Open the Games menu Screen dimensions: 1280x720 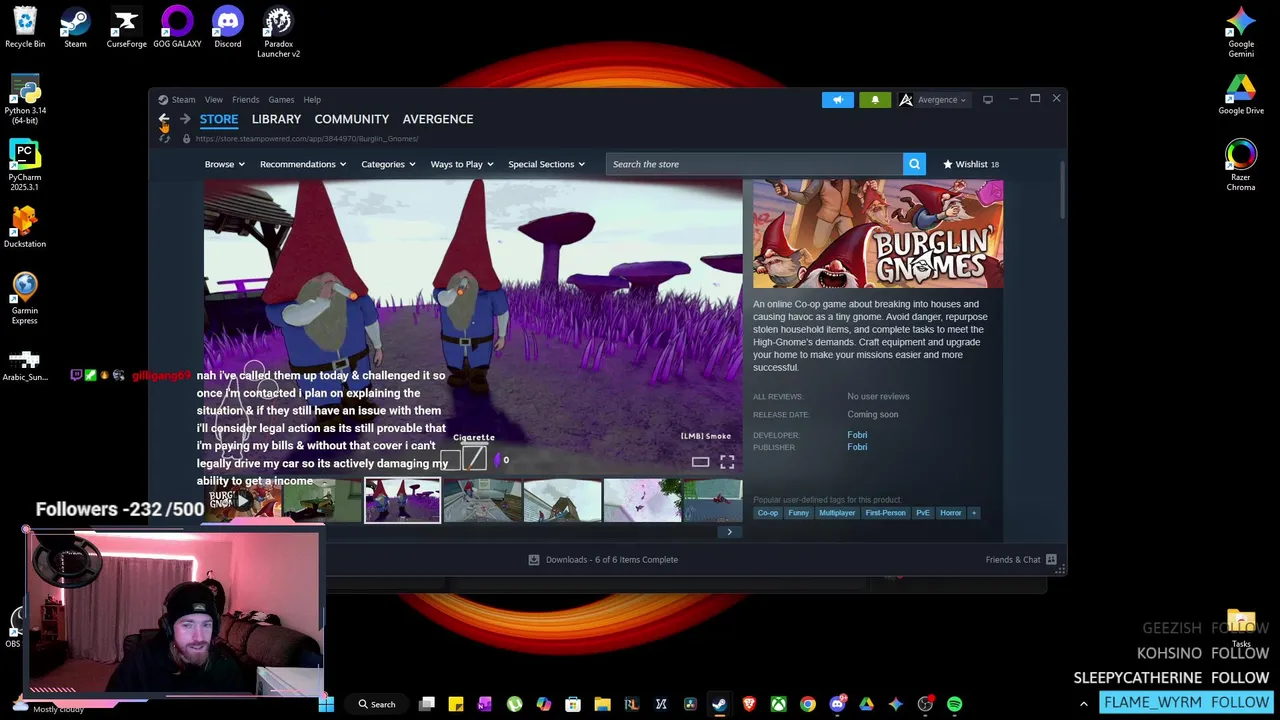point(281,100)
